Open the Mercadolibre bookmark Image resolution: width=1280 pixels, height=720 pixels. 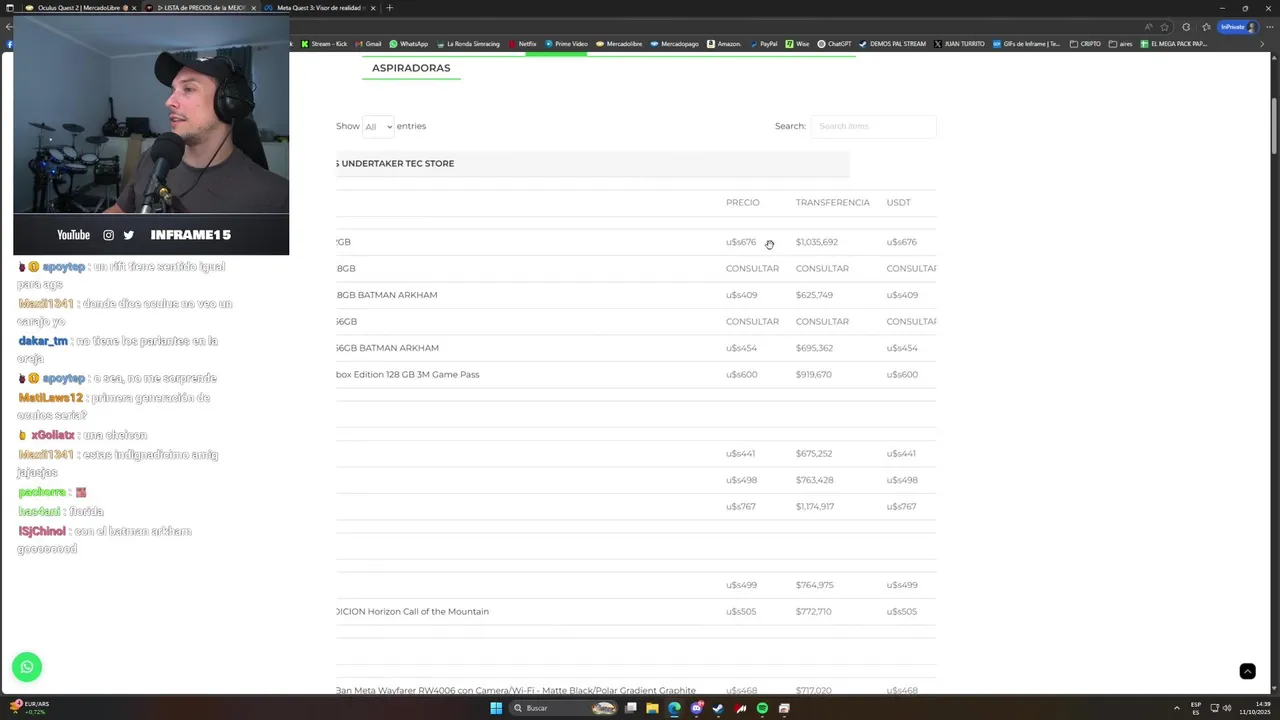619,44
